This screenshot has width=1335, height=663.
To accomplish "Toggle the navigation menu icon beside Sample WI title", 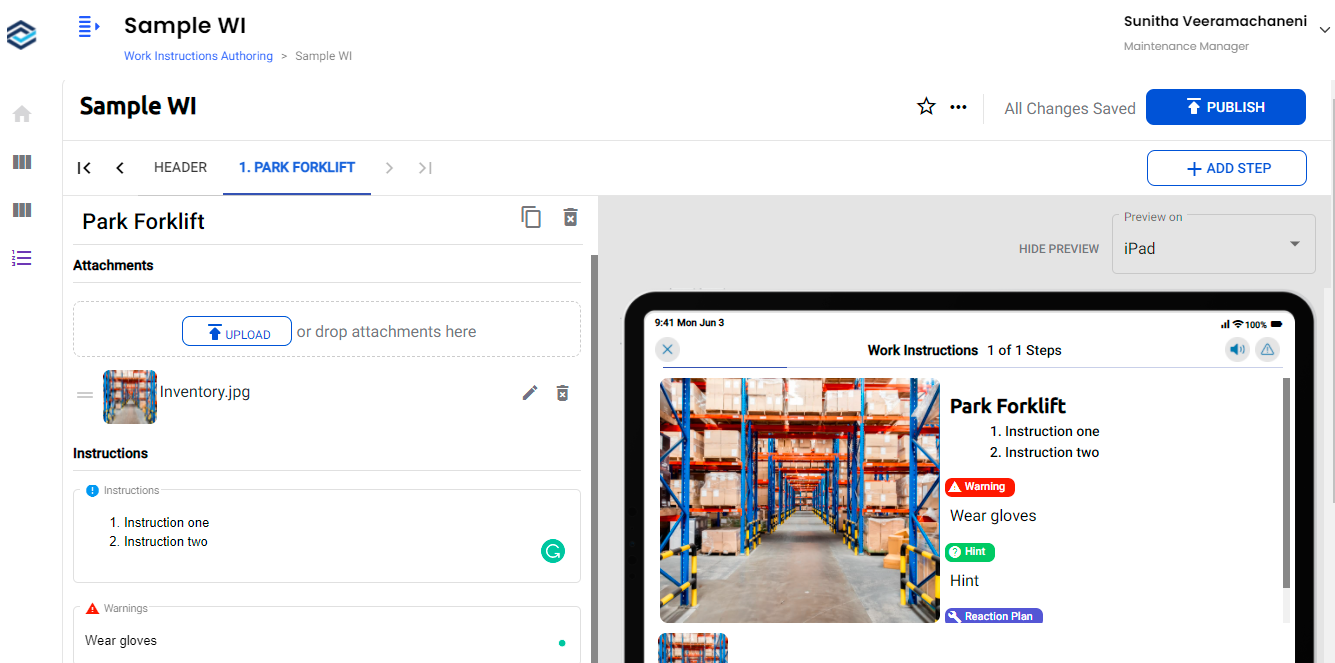I will click(89, 27).
